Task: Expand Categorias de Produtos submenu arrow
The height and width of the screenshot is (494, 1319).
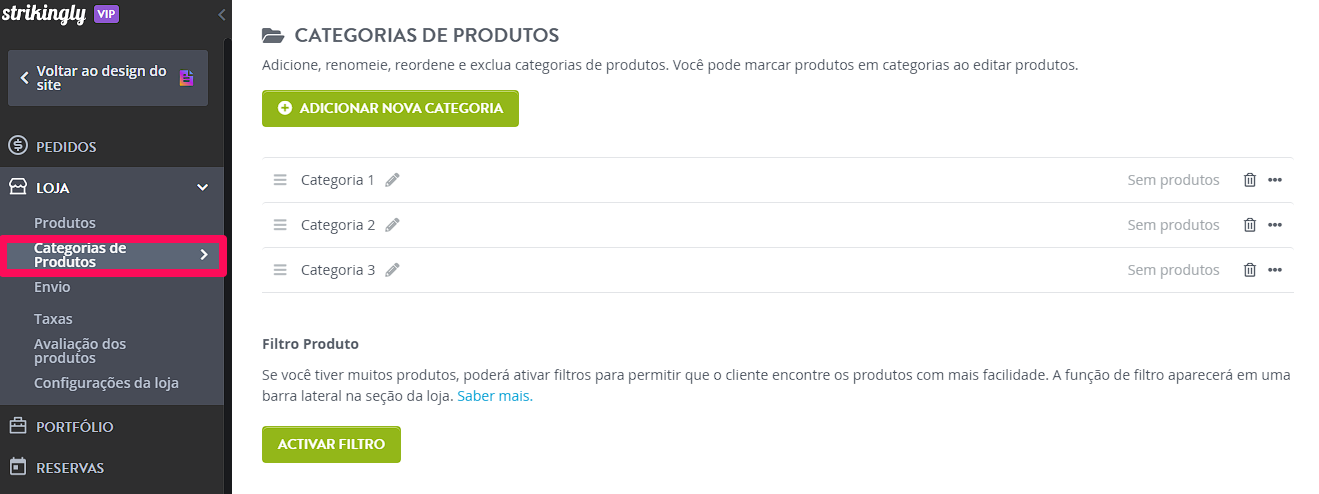Action: point(204,255)
